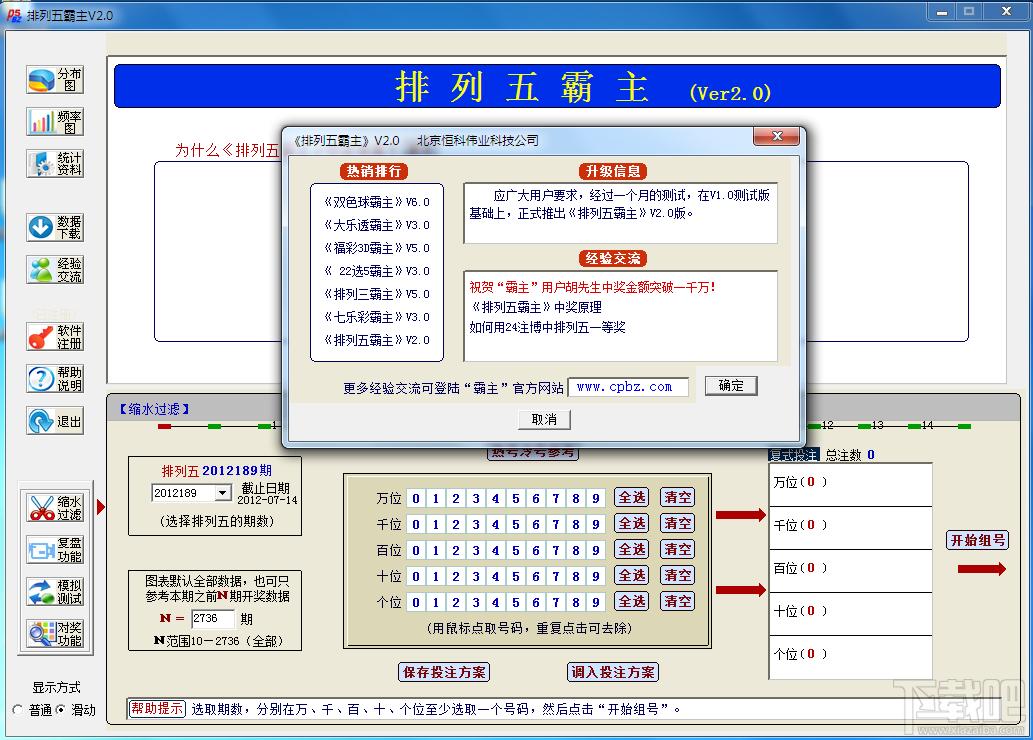Toggle number 7 in 个位 row
Image resolution: width=1033 pixels, height=740 pixels.
(x=556, y=602)
